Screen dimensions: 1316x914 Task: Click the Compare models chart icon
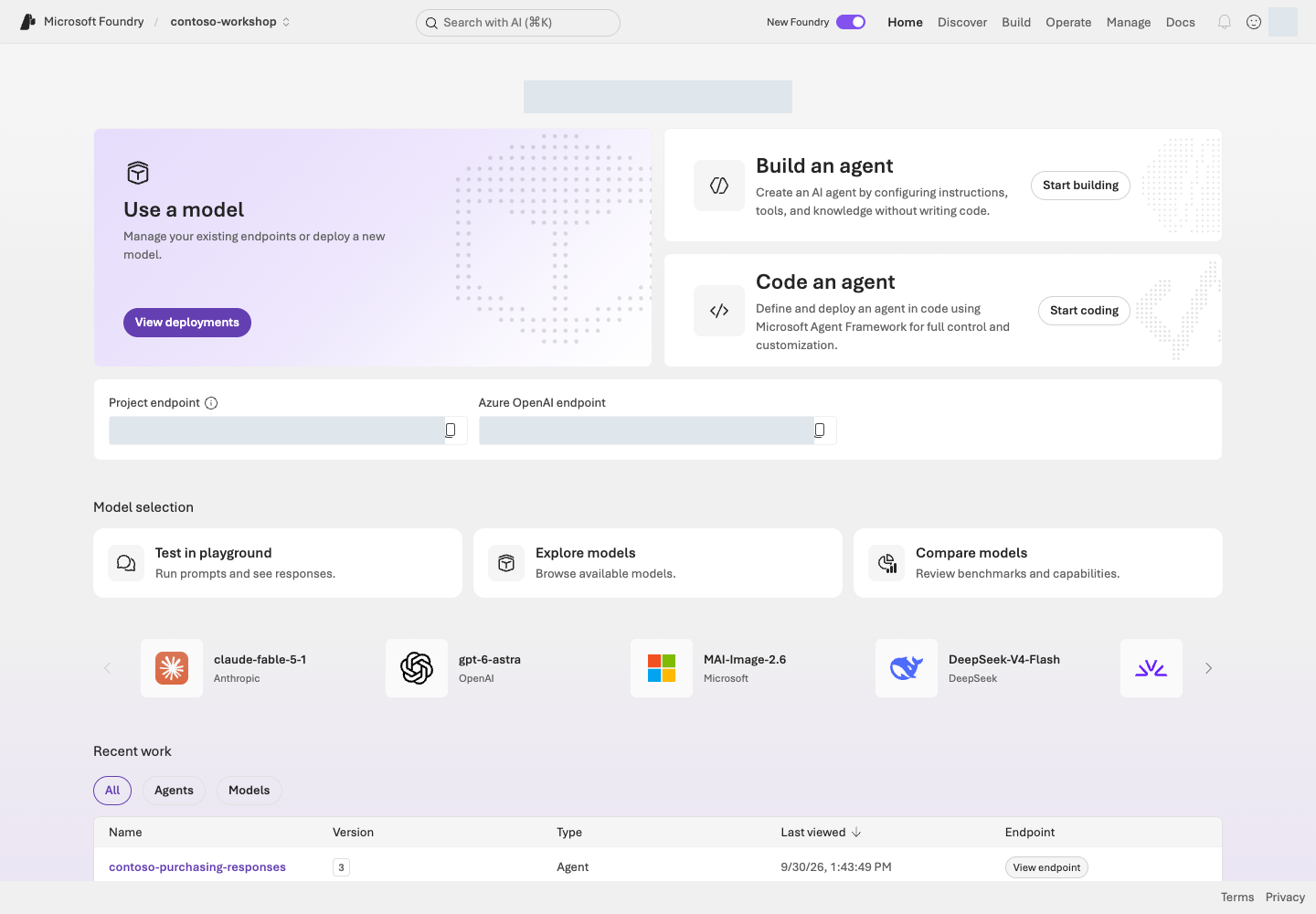886,563
